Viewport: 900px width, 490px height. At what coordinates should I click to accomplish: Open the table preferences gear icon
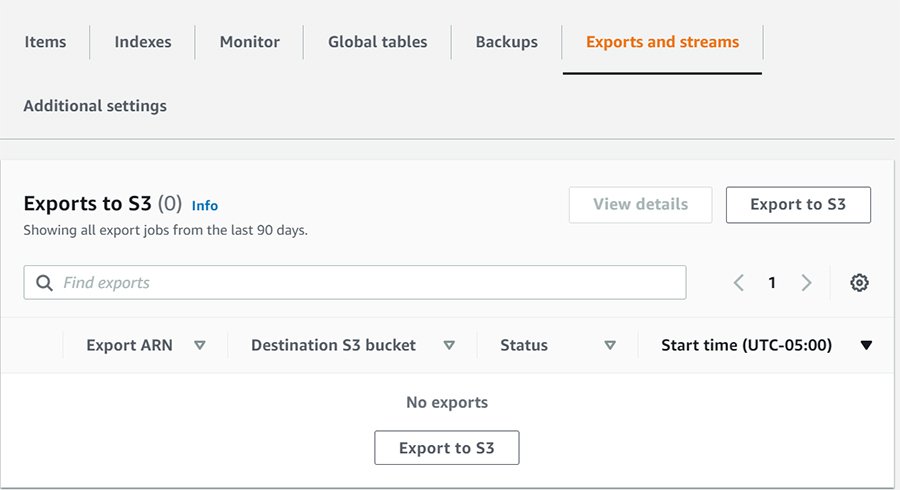click(x=858, y=283)
